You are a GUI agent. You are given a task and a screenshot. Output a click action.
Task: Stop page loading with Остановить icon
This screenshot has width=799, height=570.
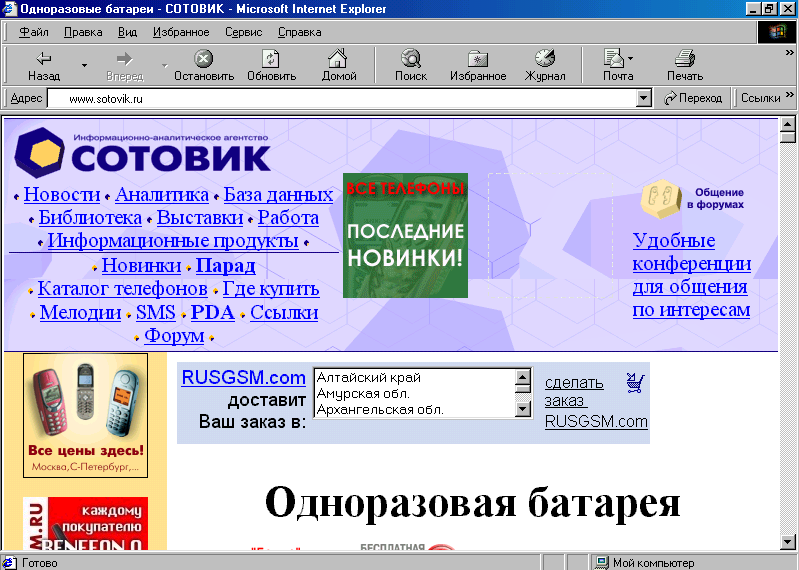[203, 59]
